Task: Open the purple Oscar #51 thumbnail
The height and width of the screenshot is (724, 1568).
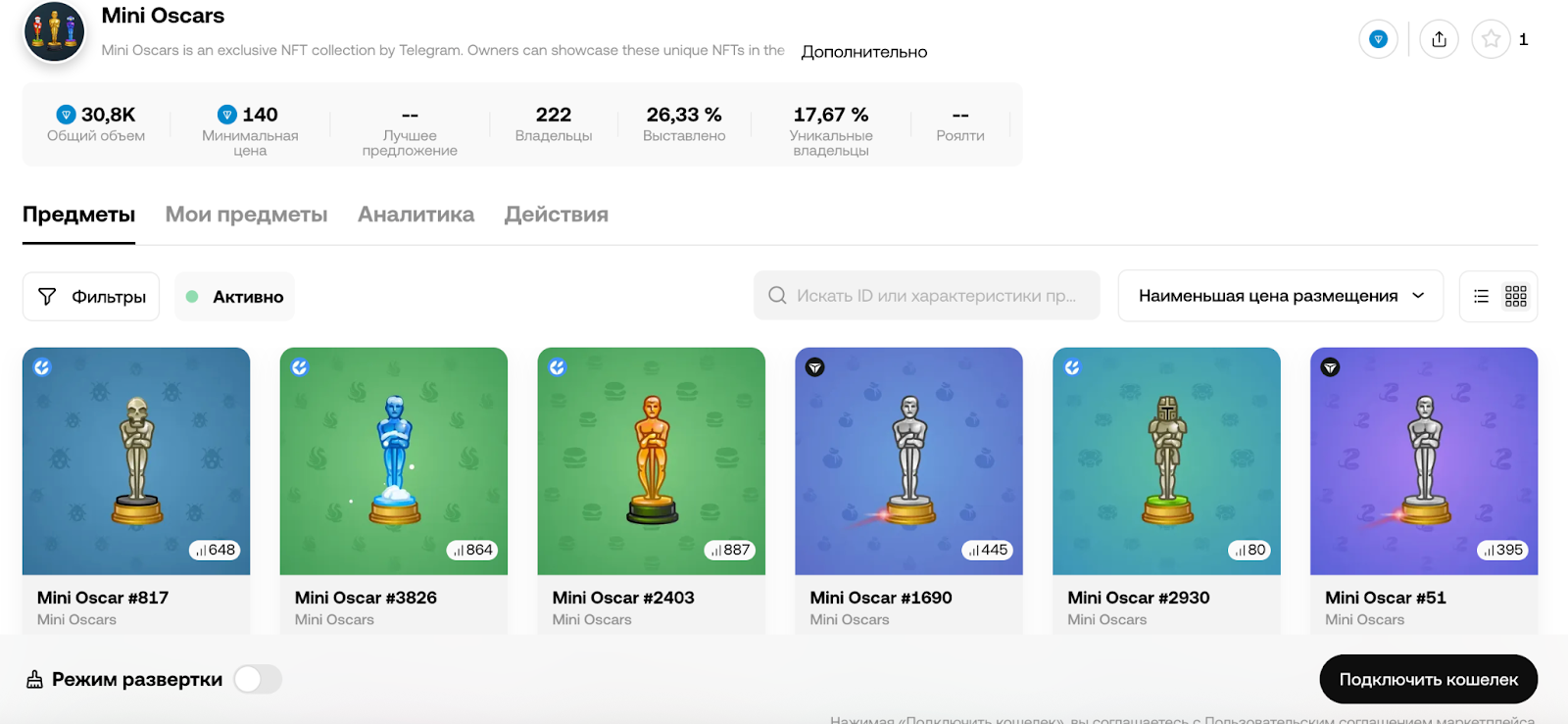Action: click(1424, 461)
